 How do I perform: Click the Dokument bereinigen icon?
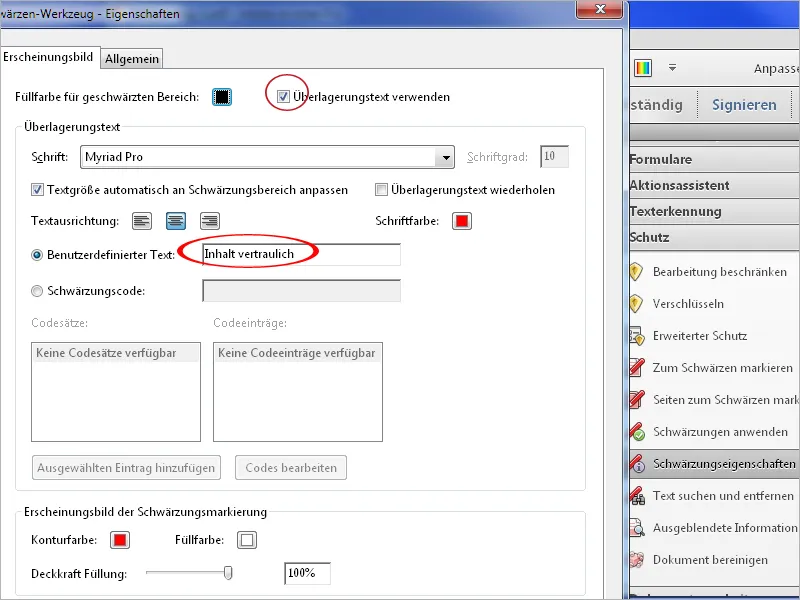637,560
